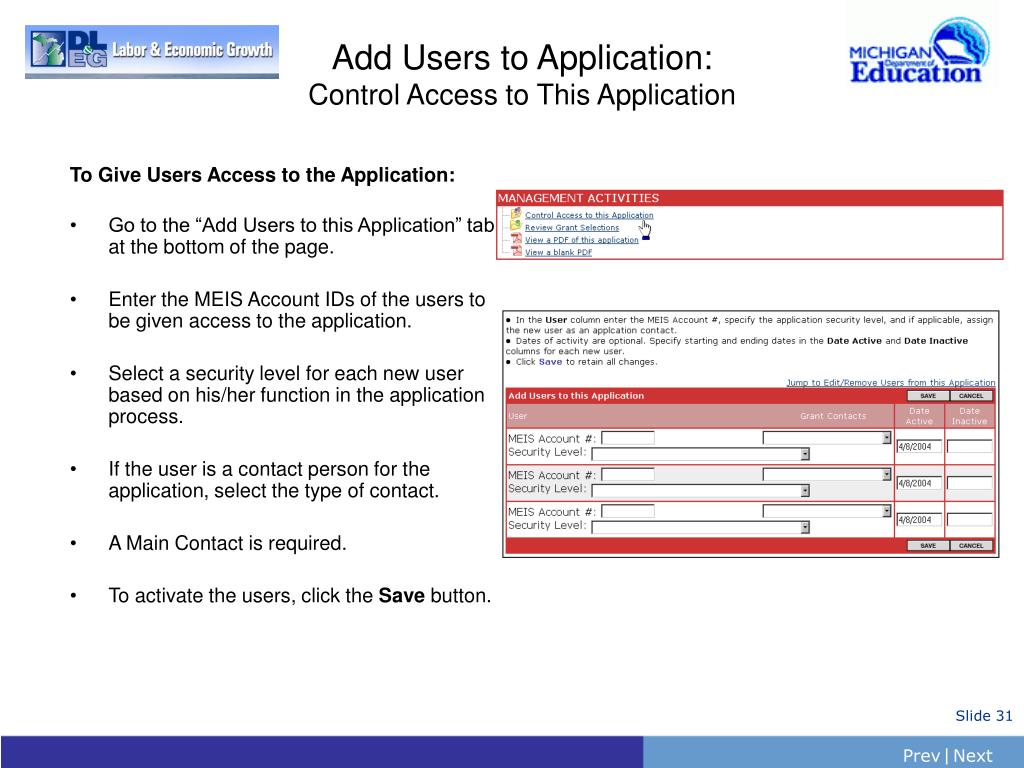Open the second row Grant Contacts dropdown
The height and width of the screenshot is (768, 1024).
827,475
